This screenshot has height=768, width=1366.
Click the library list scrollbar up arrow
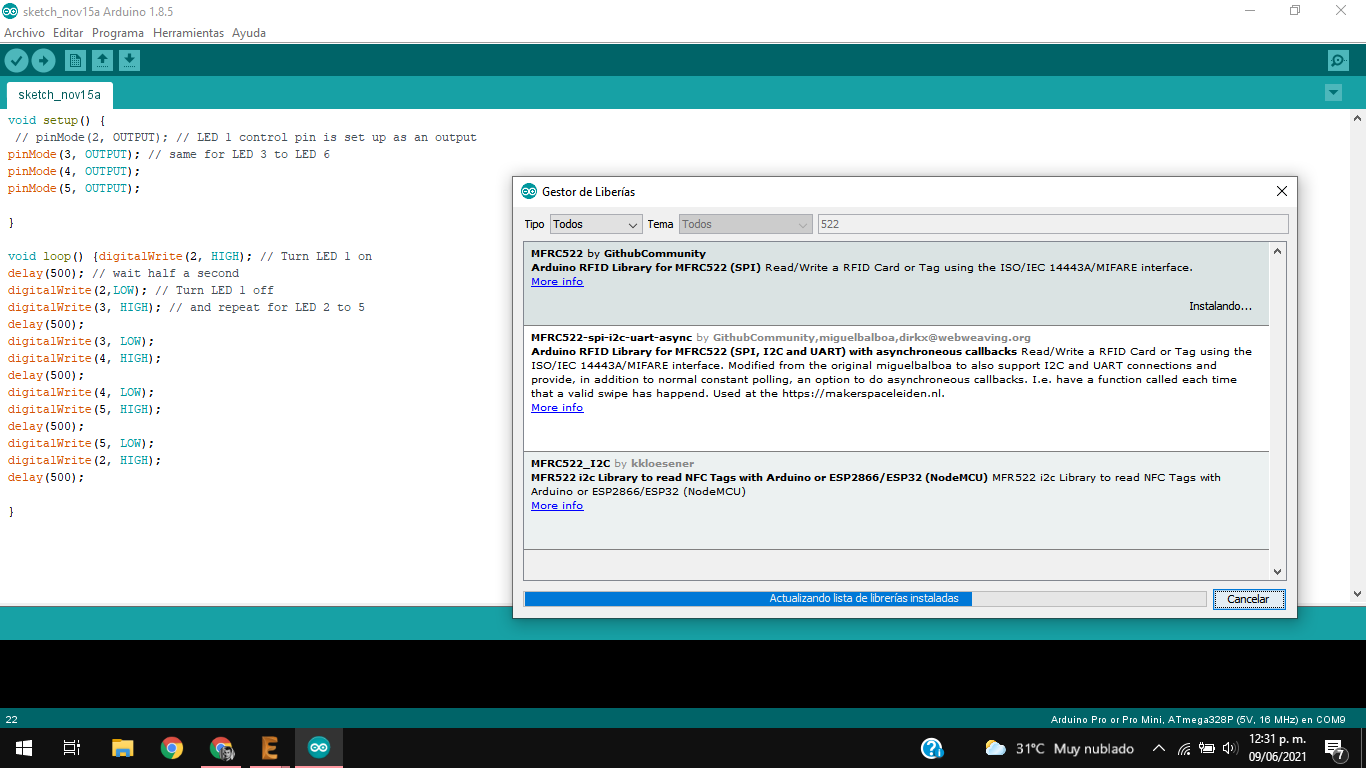tap(1277, 251)
